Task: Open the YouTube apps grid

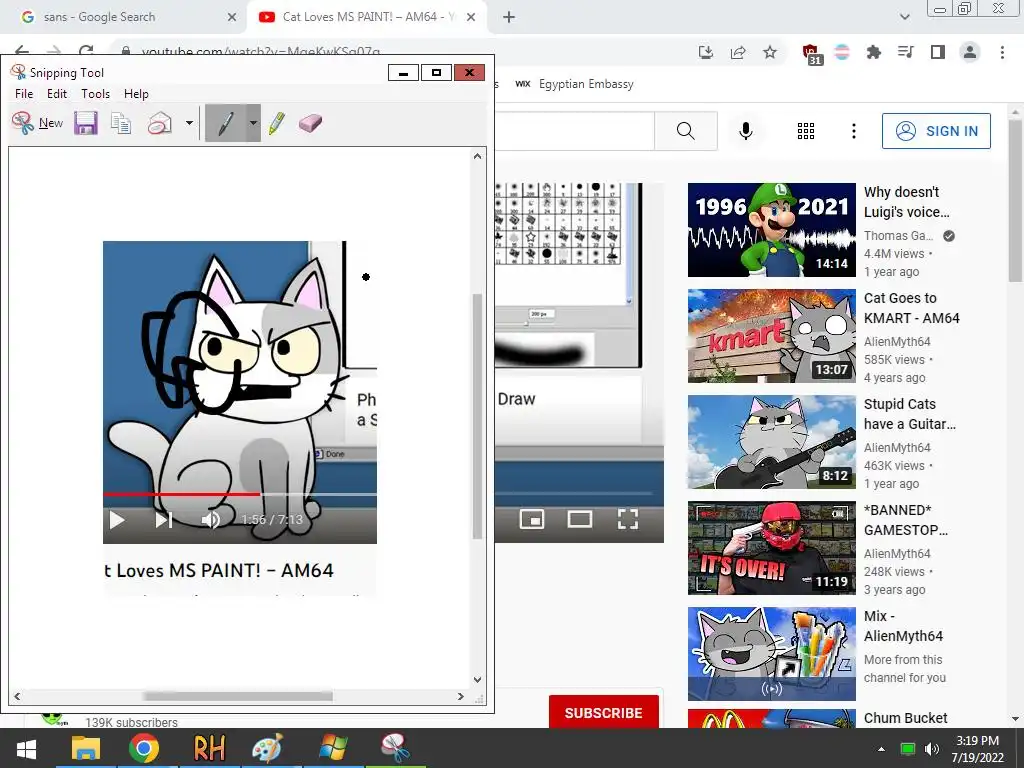Action: point(806,131)
